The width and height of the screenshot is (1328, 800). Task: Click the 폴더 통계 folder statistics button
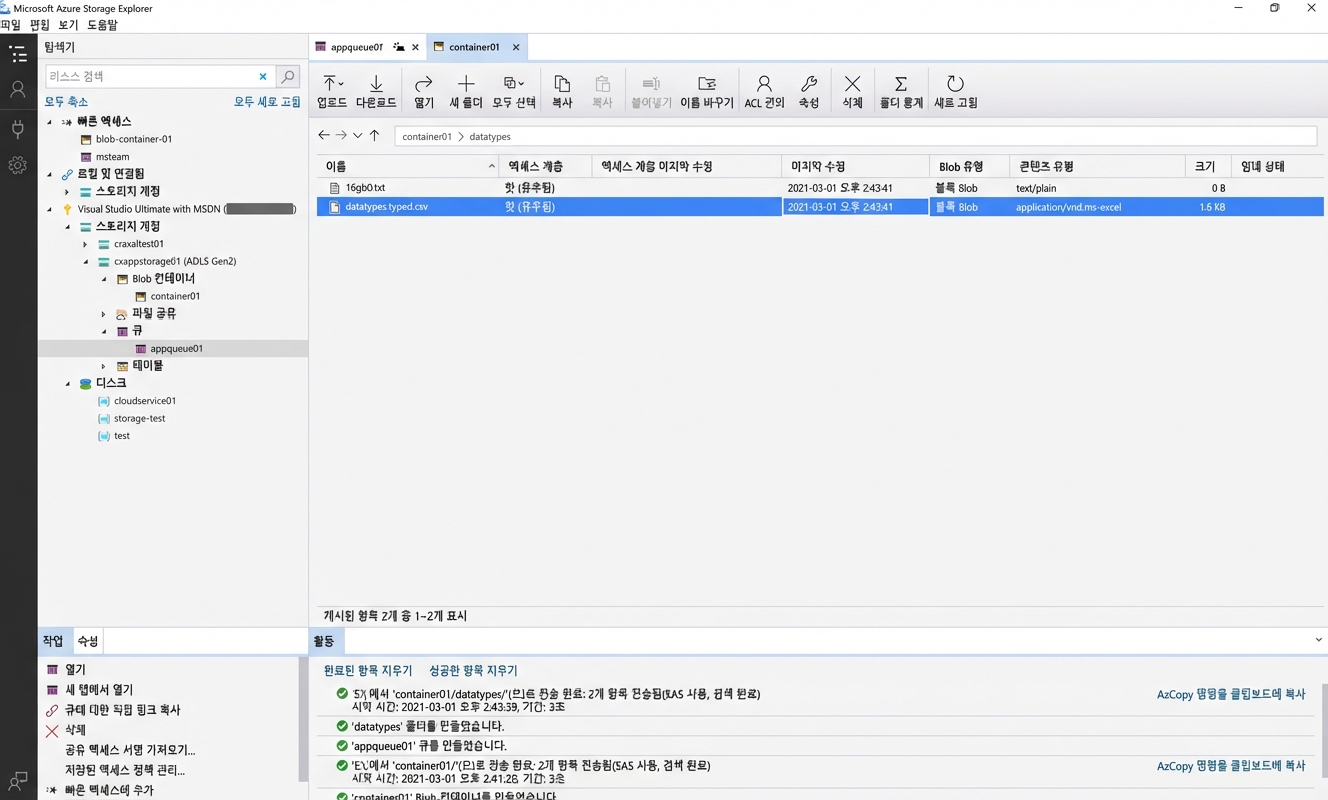[x=901, y=91]
